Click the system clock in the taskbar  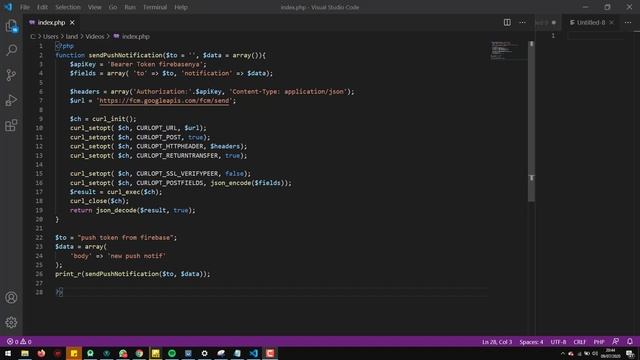[611, 353]
